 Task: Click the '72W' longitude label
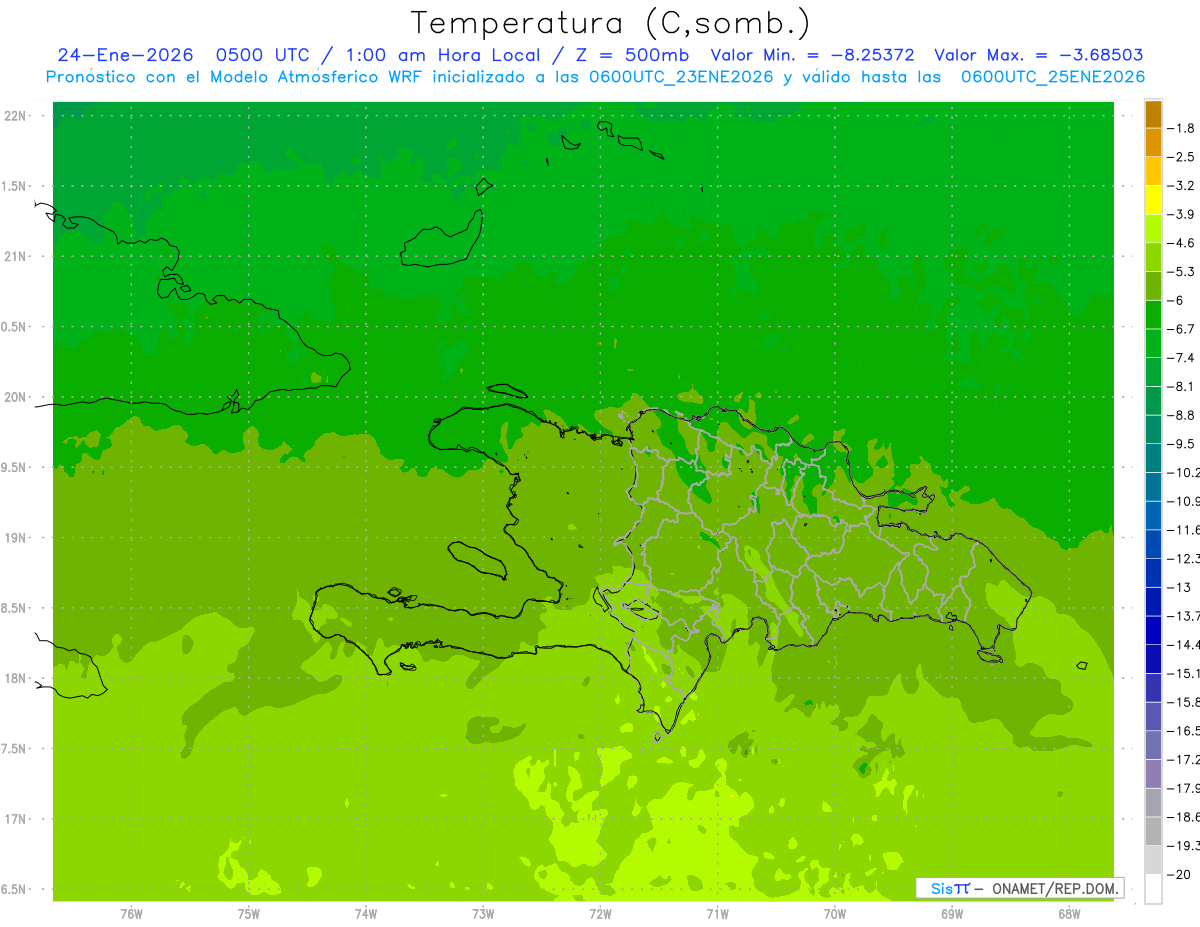(x=600, y=913)
